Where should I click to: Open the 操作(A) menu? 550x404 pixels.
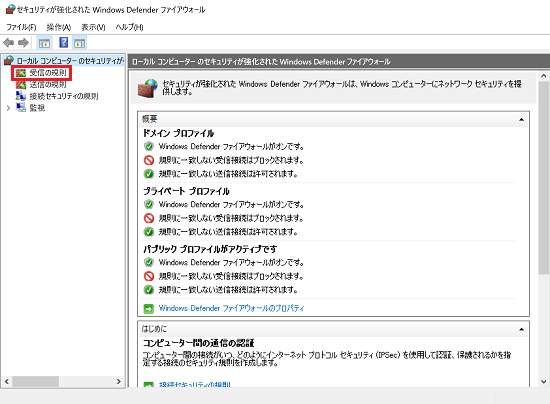[x=59, y=27]
